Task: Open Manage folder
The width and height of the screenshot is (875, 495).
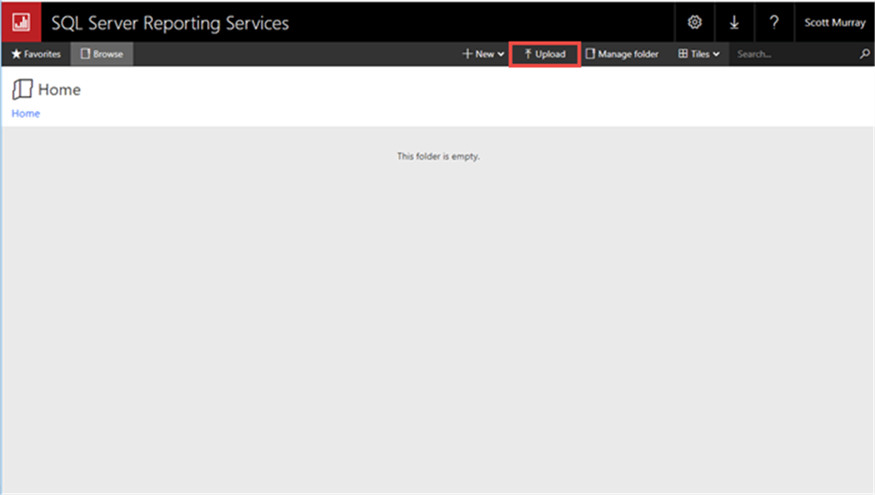Action: (622, 54)
